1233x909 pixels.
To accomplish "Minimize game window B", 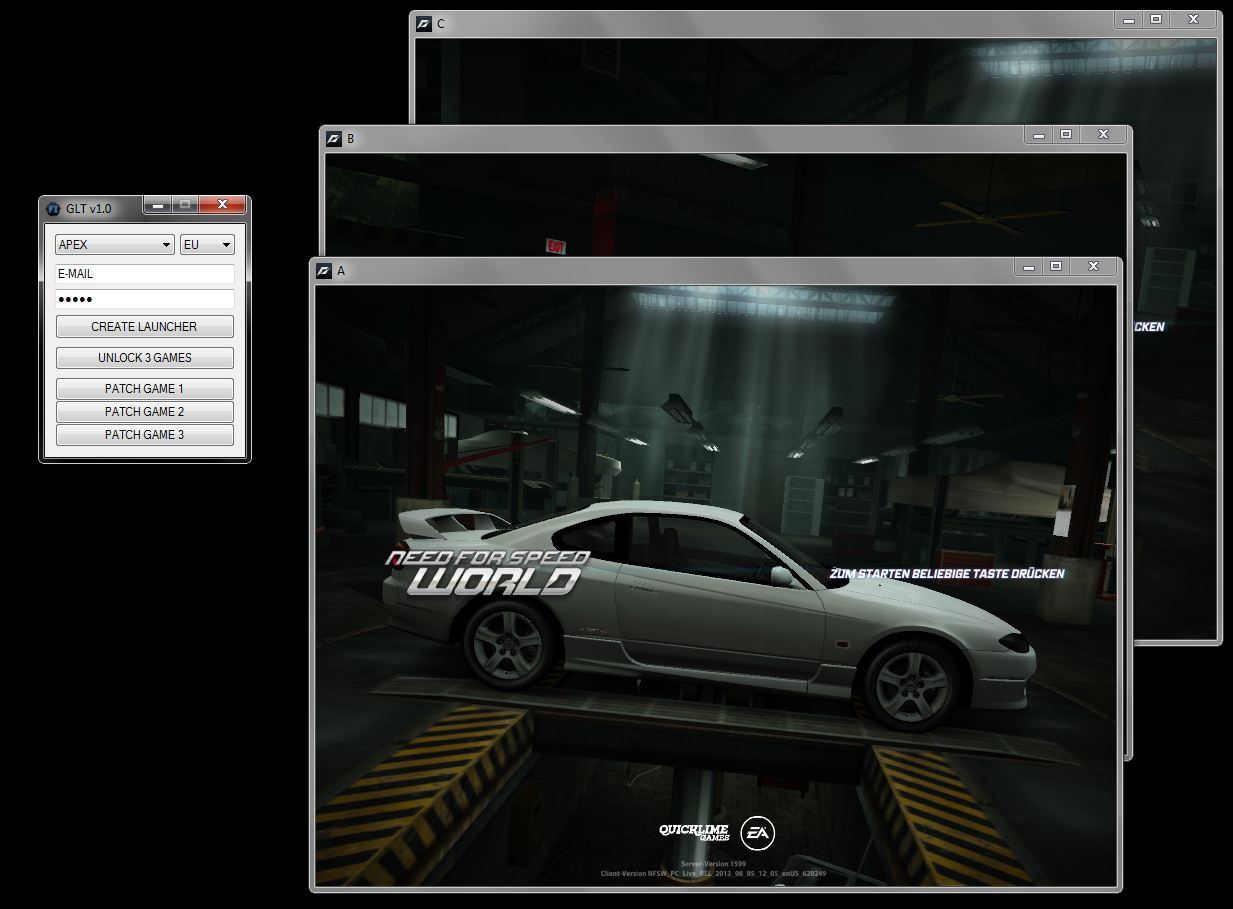I will 1038,134.
